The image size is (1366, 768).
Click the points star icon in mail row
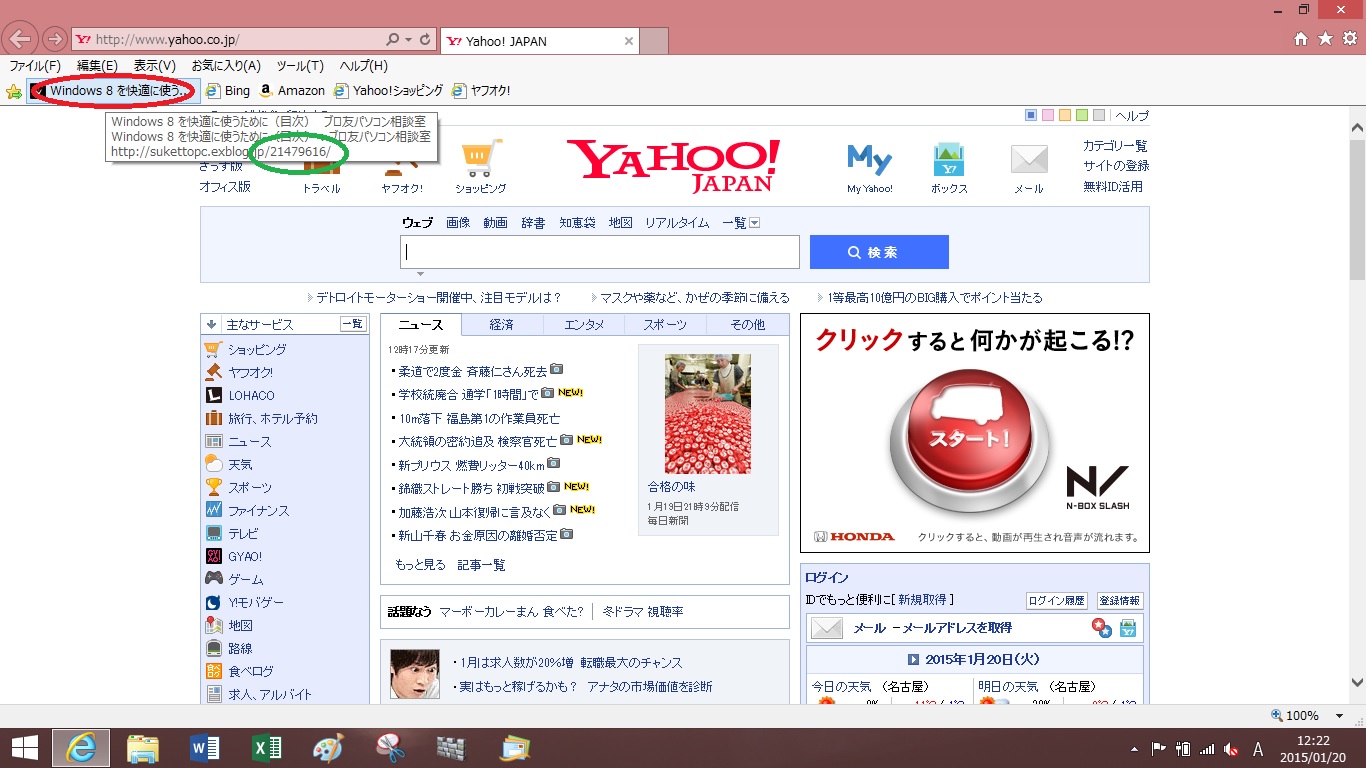tap(1101, 628)
